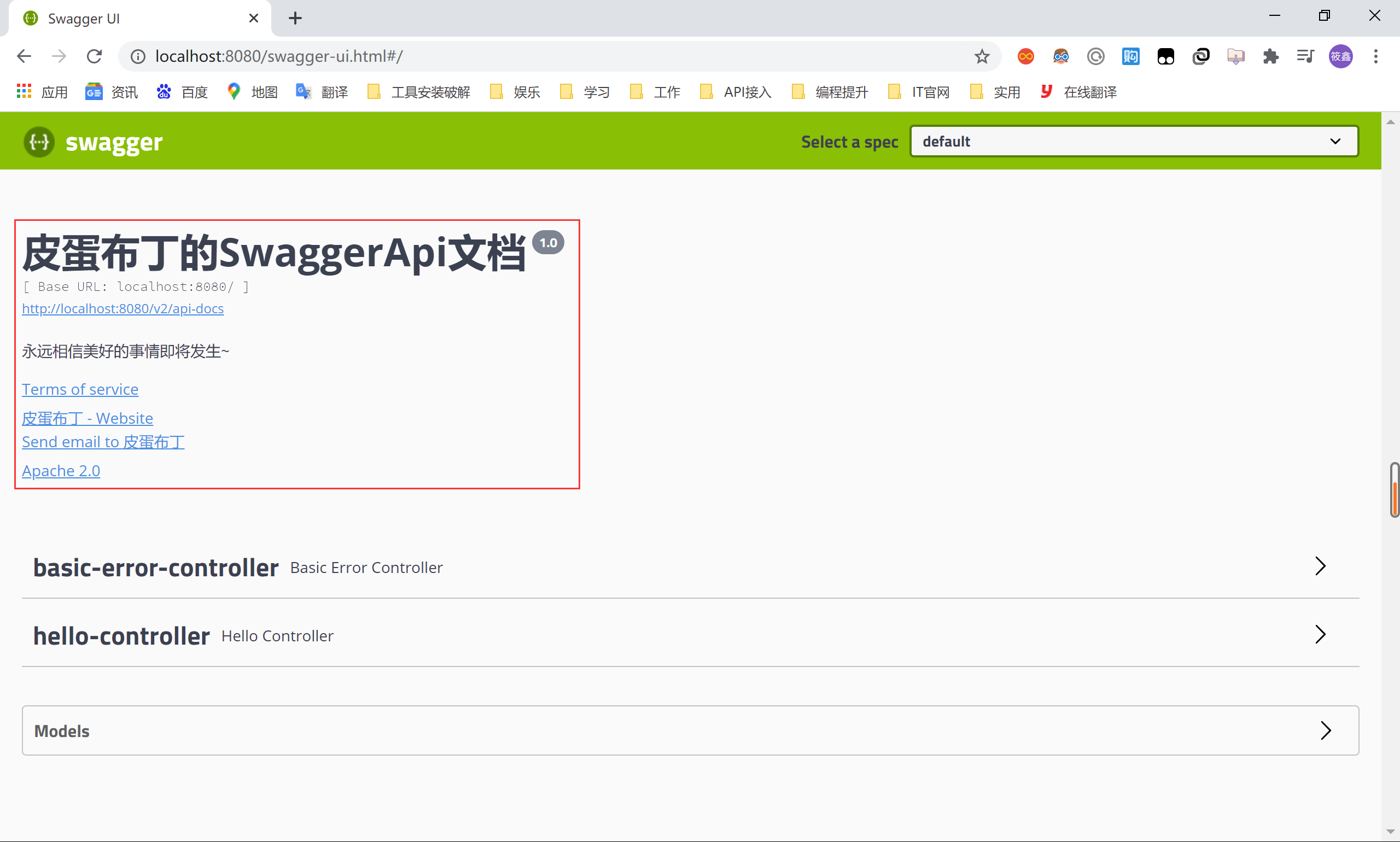Click the red infinity extension icon

click(x=1025, y=56)
